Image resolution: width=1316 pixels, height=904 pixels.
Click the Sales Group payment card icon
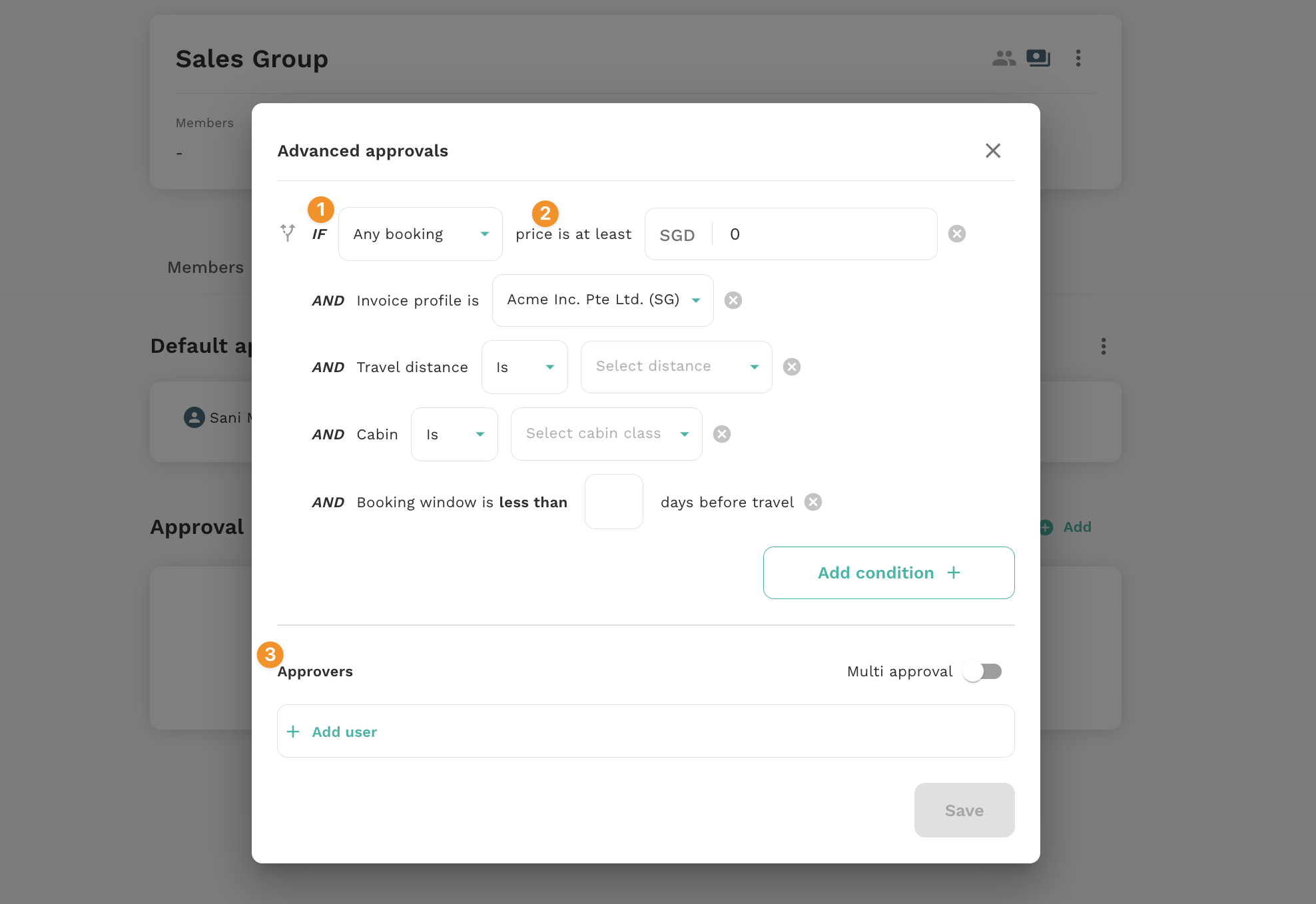[x=1038, y=58]
